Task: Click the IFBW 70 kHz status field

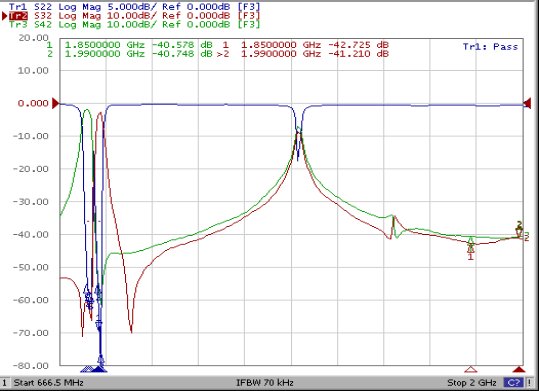Action: pos(265,382)
